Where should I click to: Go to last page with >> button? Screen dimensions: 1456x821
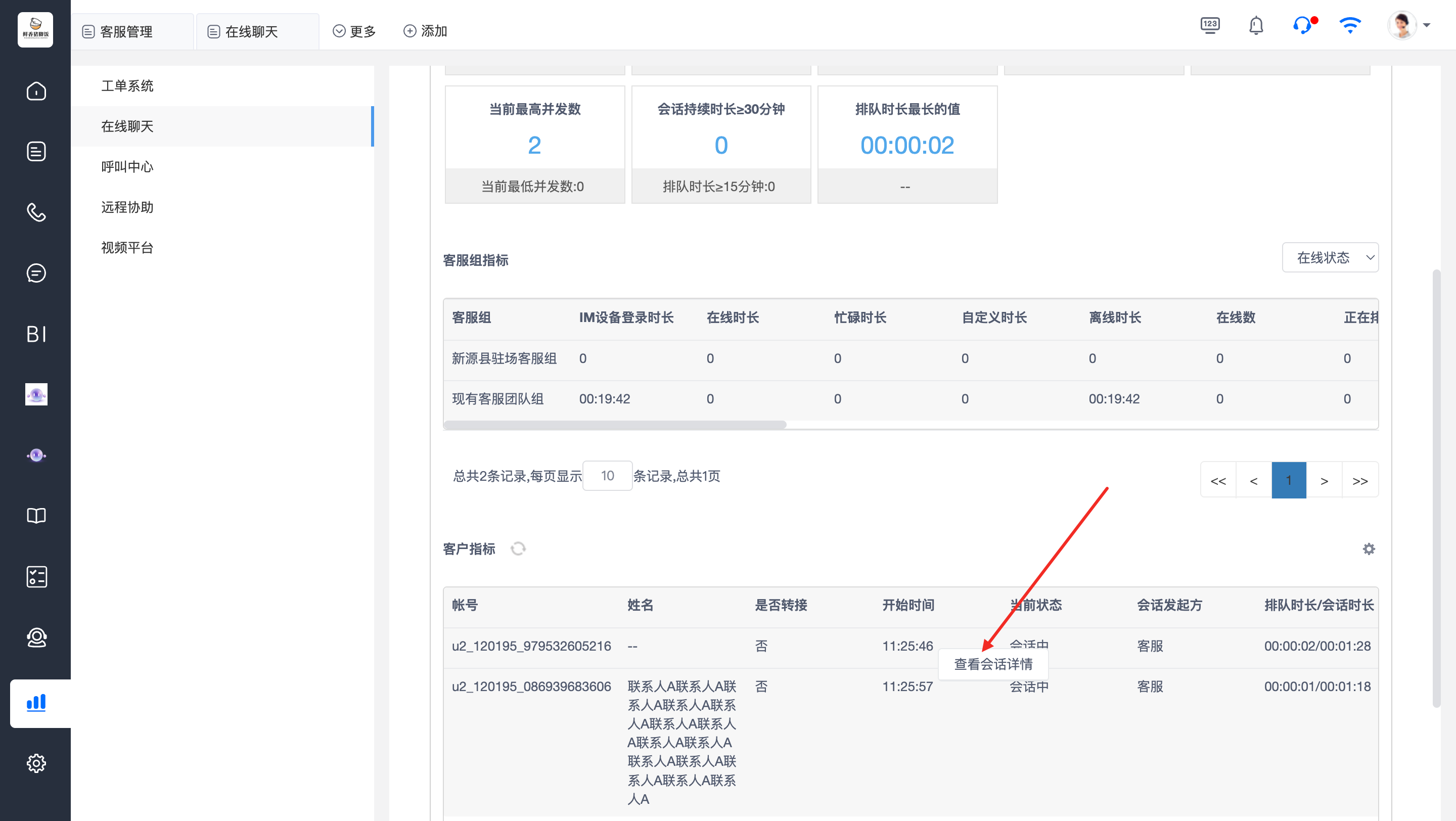click(x=1360, y=480)
